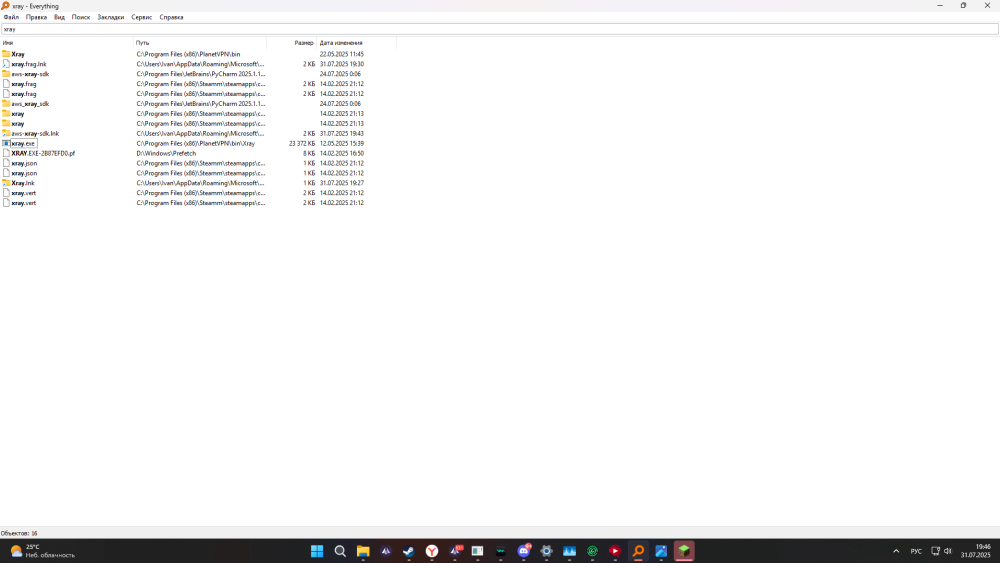Focus the search box containing xray
The image size is (1000, 563).
click(x=499, y=29)
